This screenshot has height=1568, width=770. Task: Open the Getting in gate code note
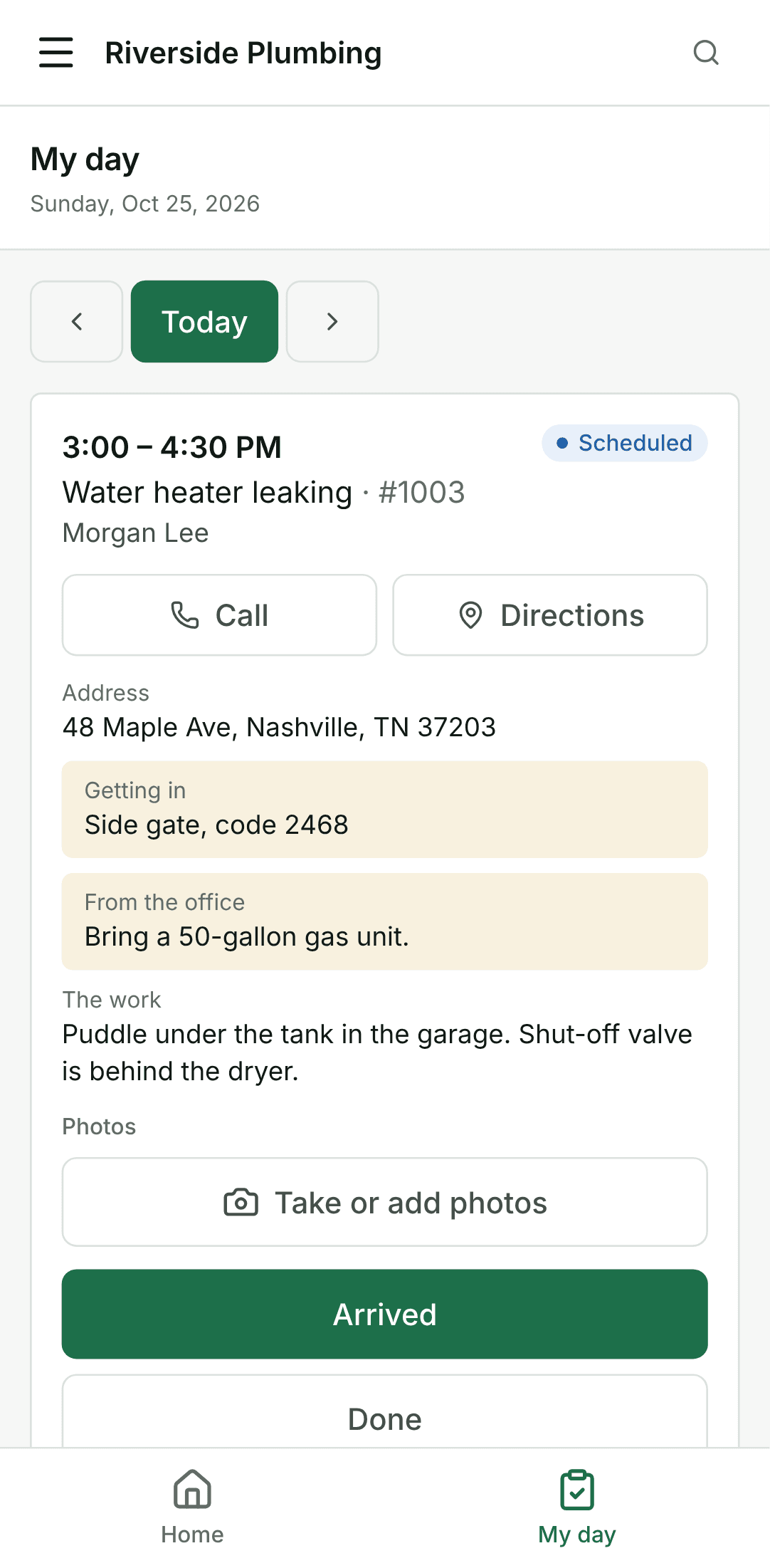(385, 810)
